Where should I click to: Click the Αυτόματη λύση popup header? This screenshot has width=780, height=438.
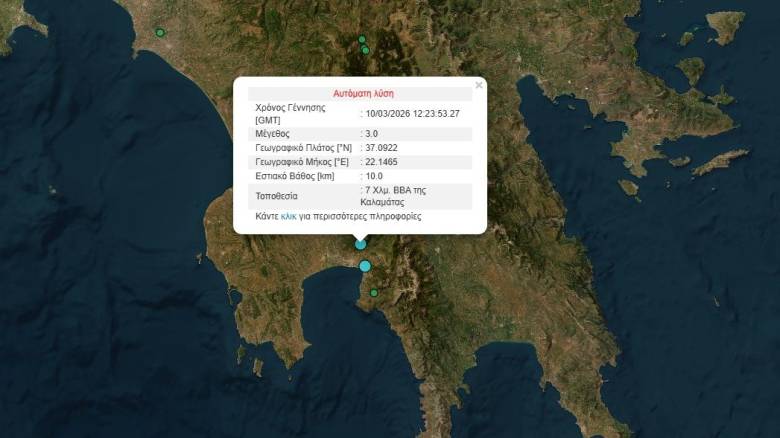coord(360,93)
